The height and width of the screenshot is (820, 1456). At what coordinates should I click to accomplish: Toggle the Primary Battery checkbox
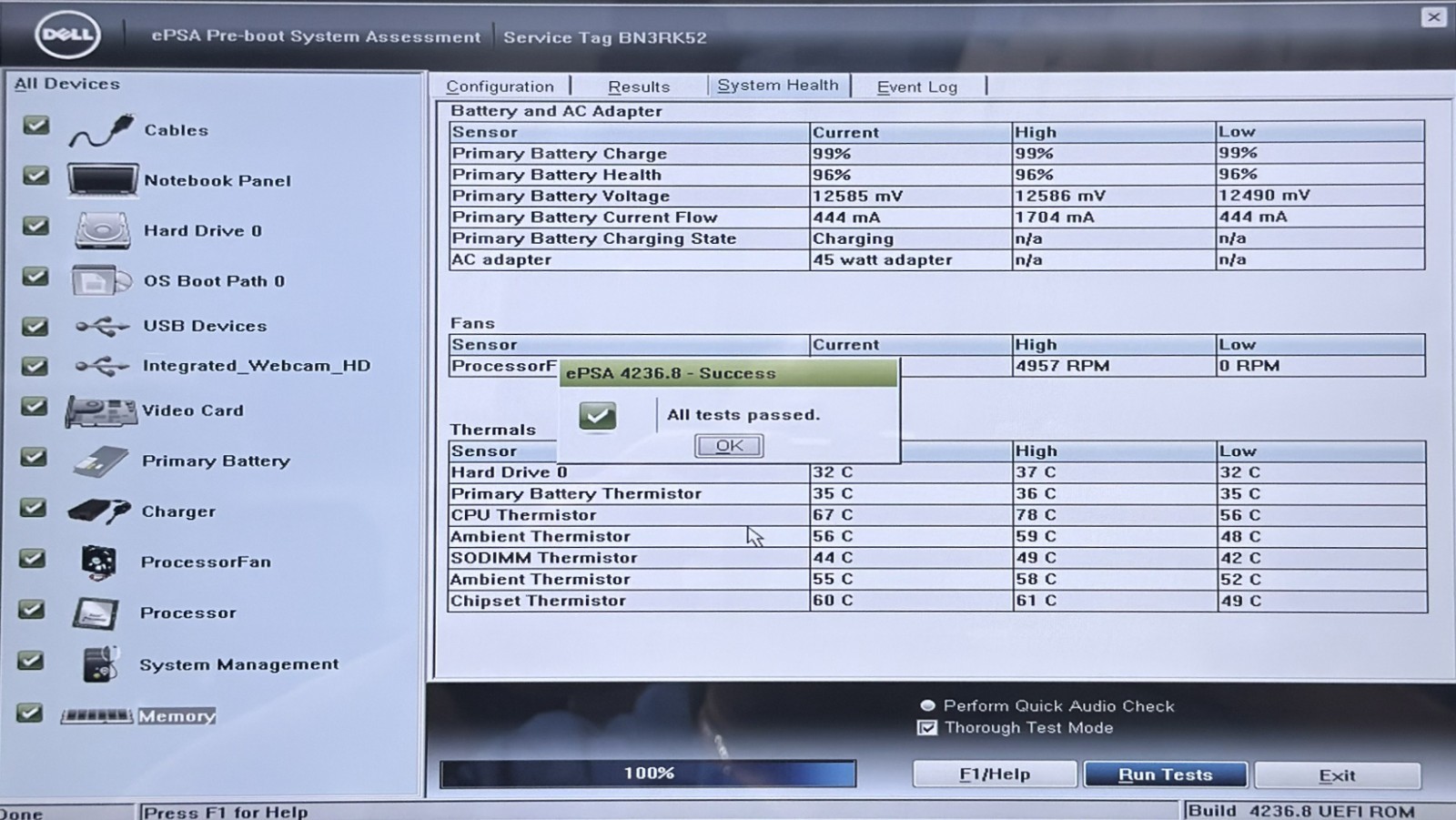34,456
